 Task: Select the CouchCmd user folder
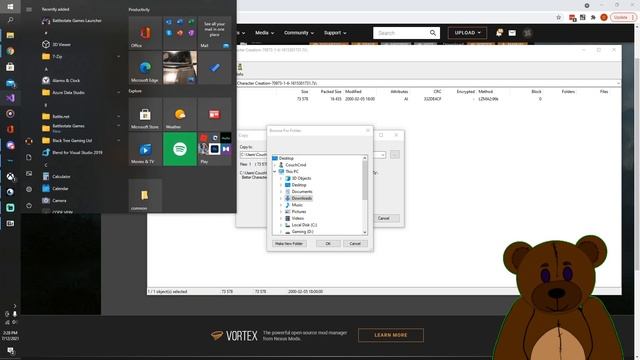point(296,165)
